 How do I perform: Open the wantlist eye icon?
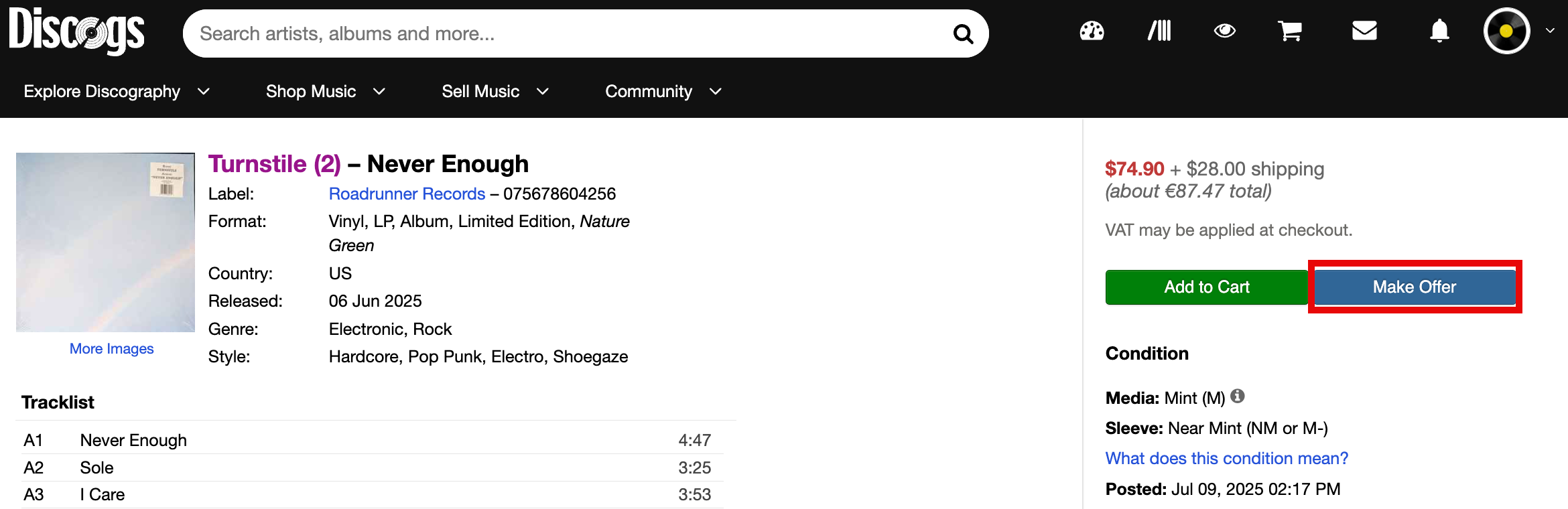pyautogui.click(x=1224, y=31)
